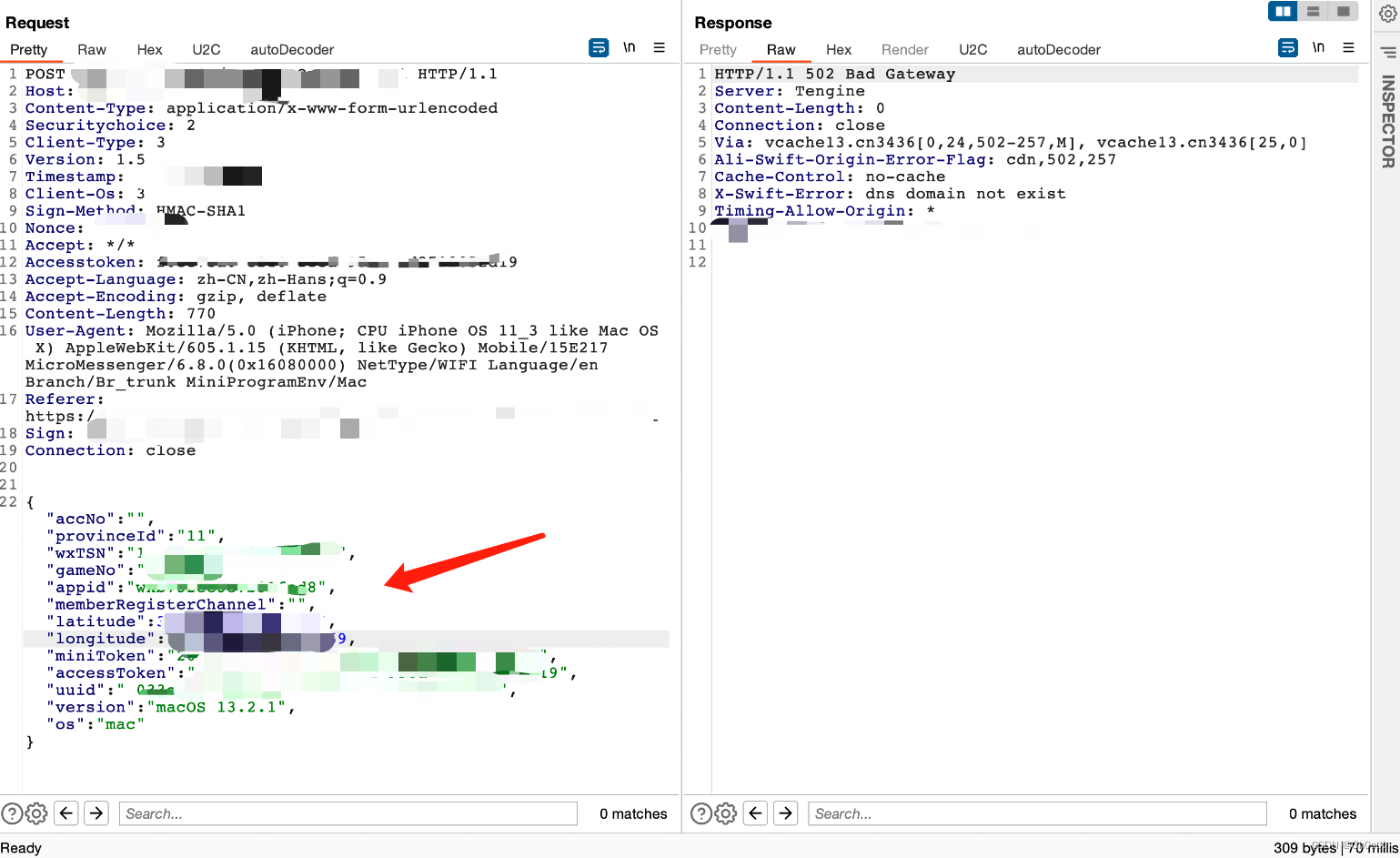
Task: Switch Response view to Hex tab
Action: pyautogui.click(x=839, y=50)
